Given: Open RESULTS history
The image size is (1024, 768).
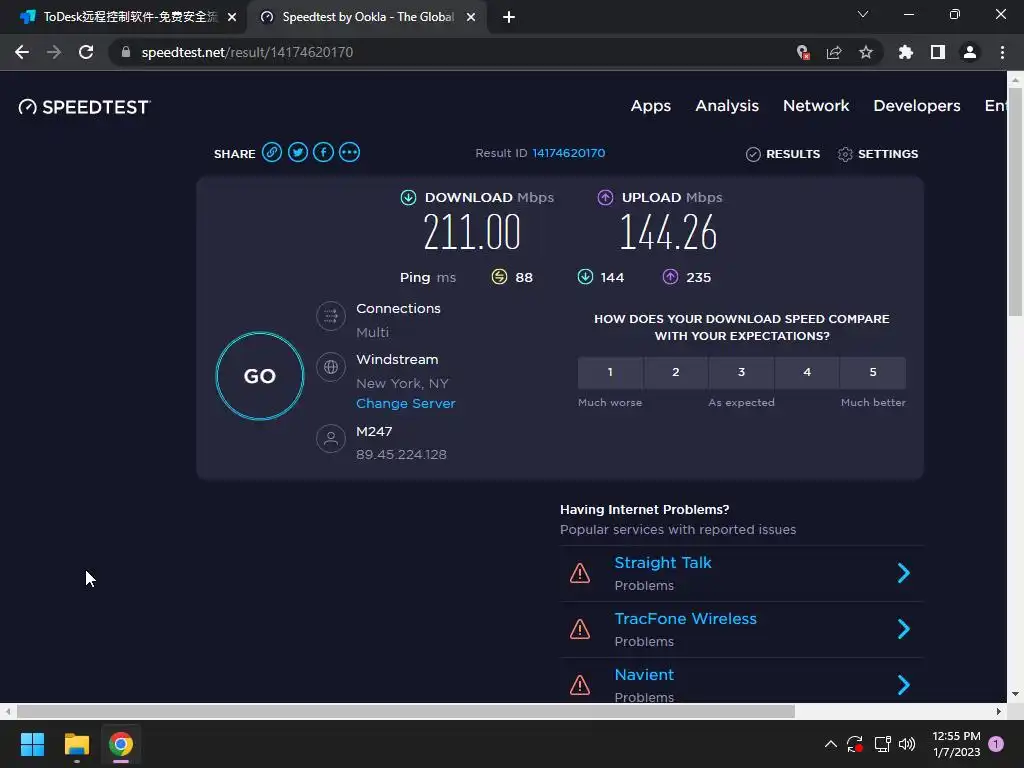Looking at the screenshot, I should tap(782, 154).
